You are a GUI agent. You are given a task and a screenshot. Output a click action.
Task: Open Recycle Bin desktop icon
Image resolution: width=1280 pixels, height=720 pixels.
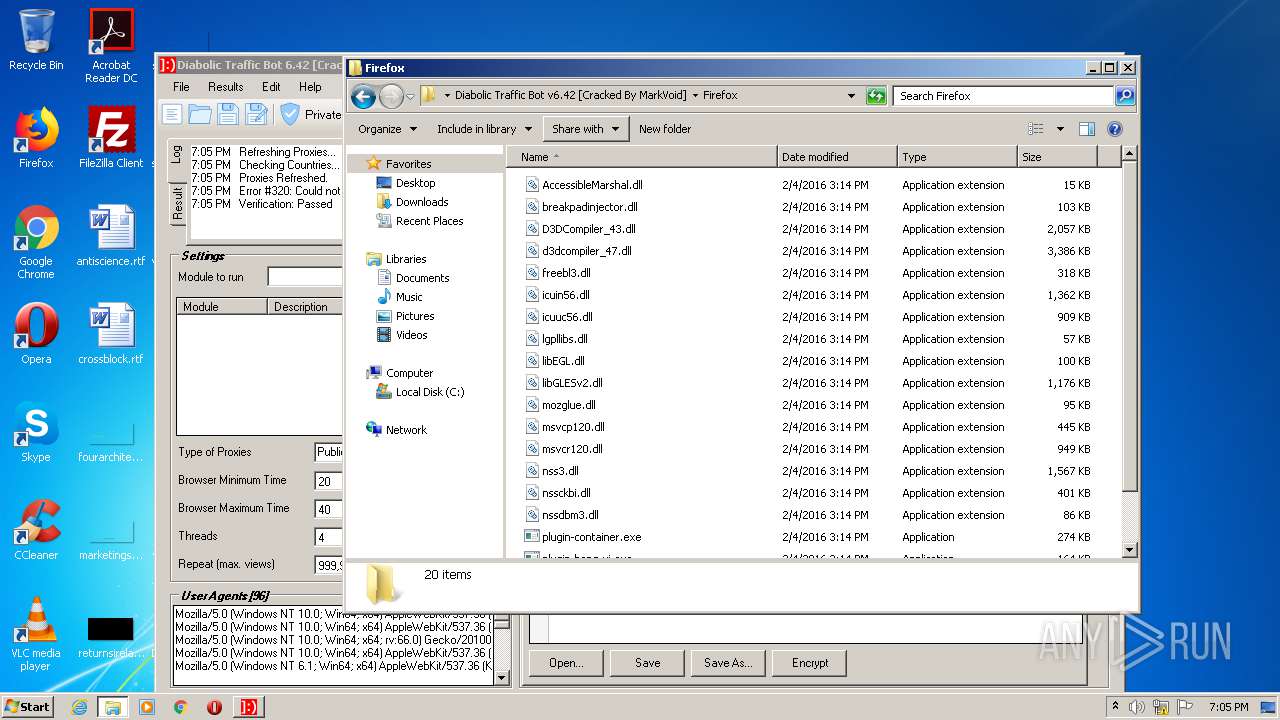click(x=36, y=41)
